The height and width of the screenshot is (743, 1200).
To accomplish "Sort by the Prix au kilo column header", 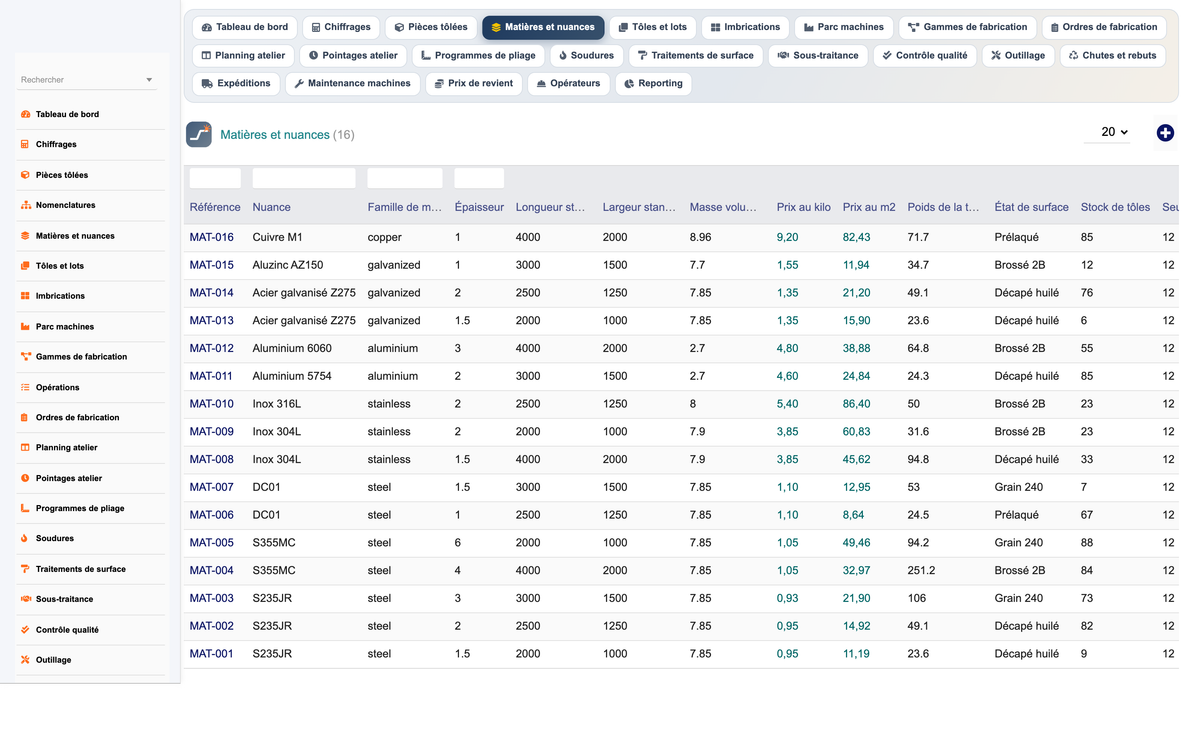I will click(x=804, y=208).
